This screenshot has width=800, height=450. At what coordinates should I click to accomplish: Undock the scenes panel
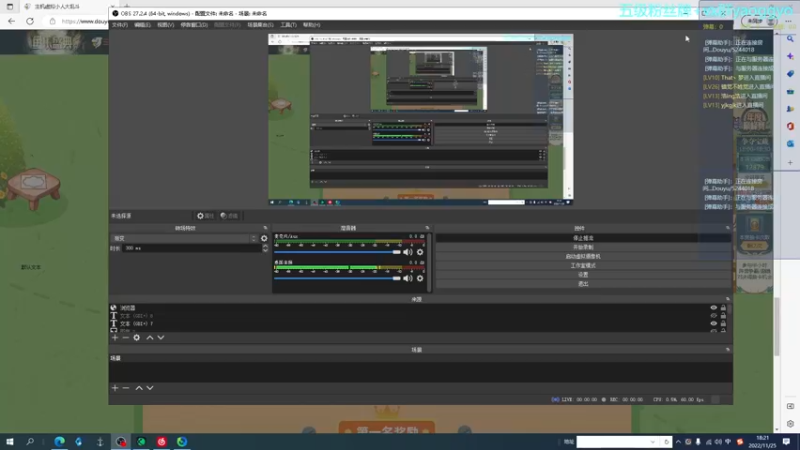pyautogui.click(x=728, y=349)
